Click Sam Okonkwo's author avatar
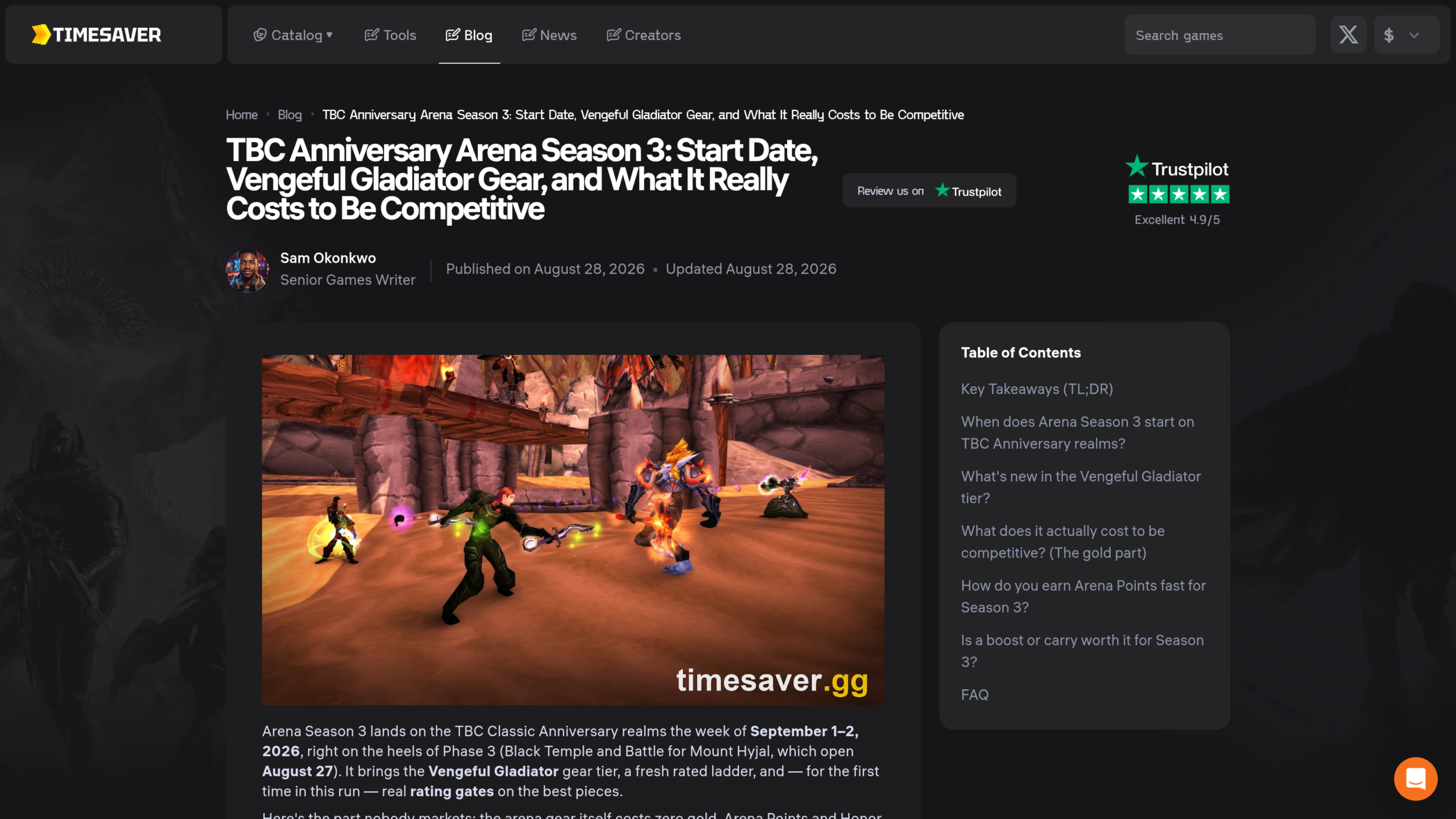Viewport: 1456px width, 819px height. coord(247,271)
